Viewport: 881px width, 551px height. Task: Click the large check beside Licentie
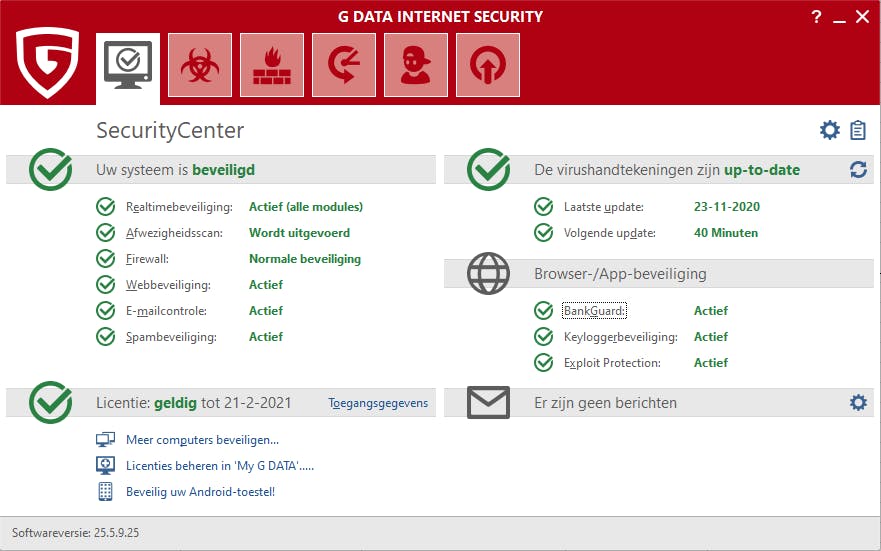51,402
